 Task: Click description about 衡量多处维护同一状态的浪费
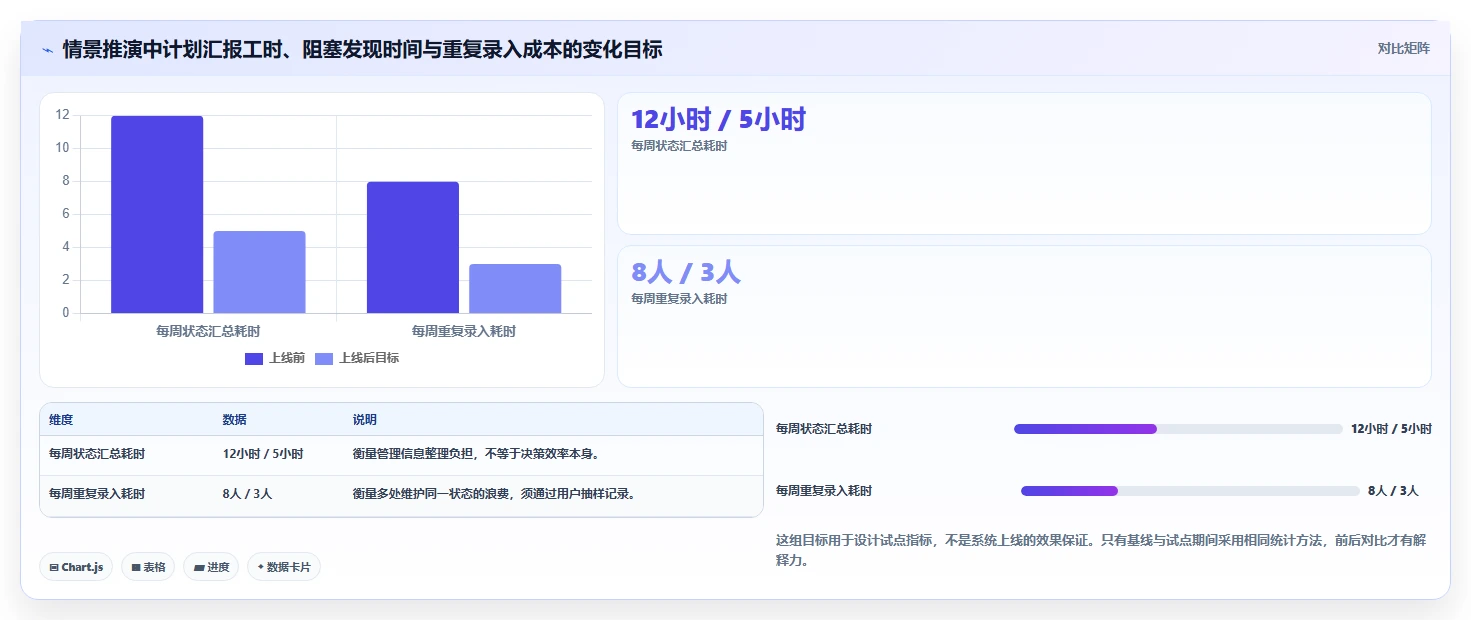click(x=494, y=494)
